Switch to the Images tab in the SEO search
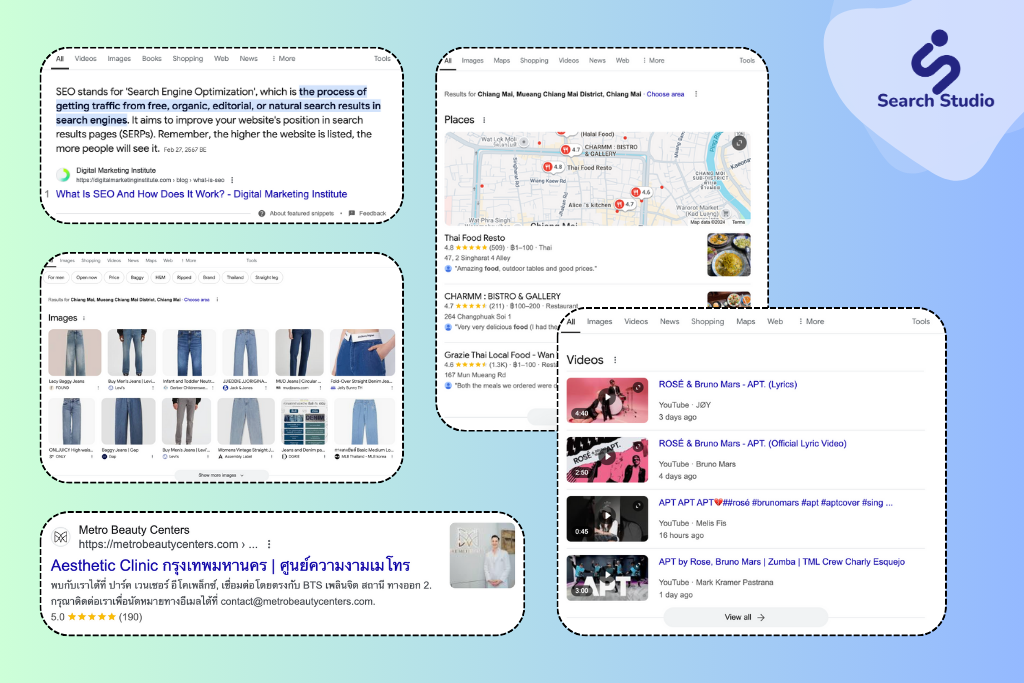Viewport: 1024px width, 683px height. tap(119, 59)
